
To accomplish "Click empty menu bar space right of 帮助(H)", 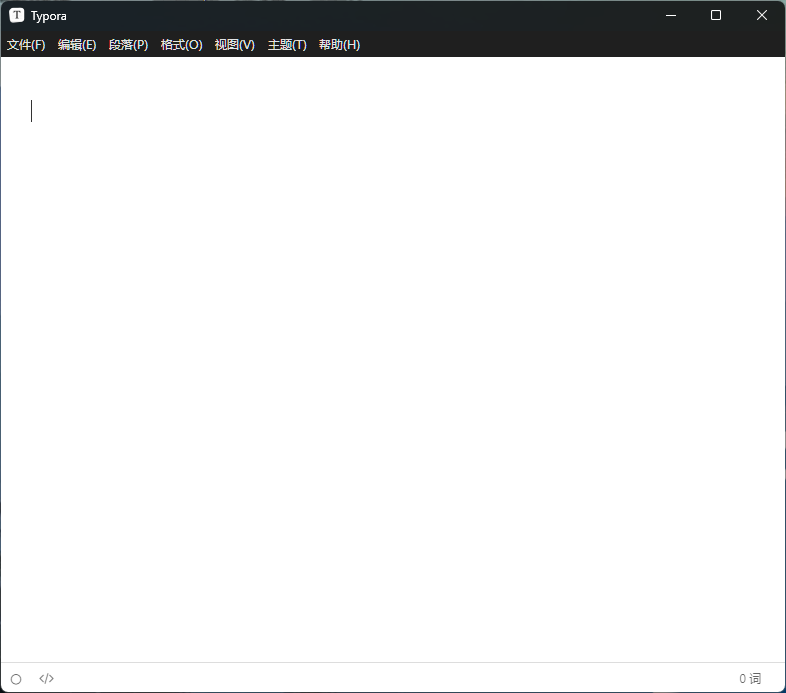I will (x=570, y=45).
